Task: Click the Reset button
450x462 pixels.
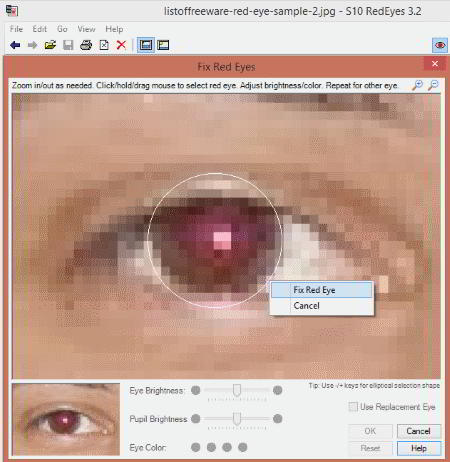Action: coord(370,448)
